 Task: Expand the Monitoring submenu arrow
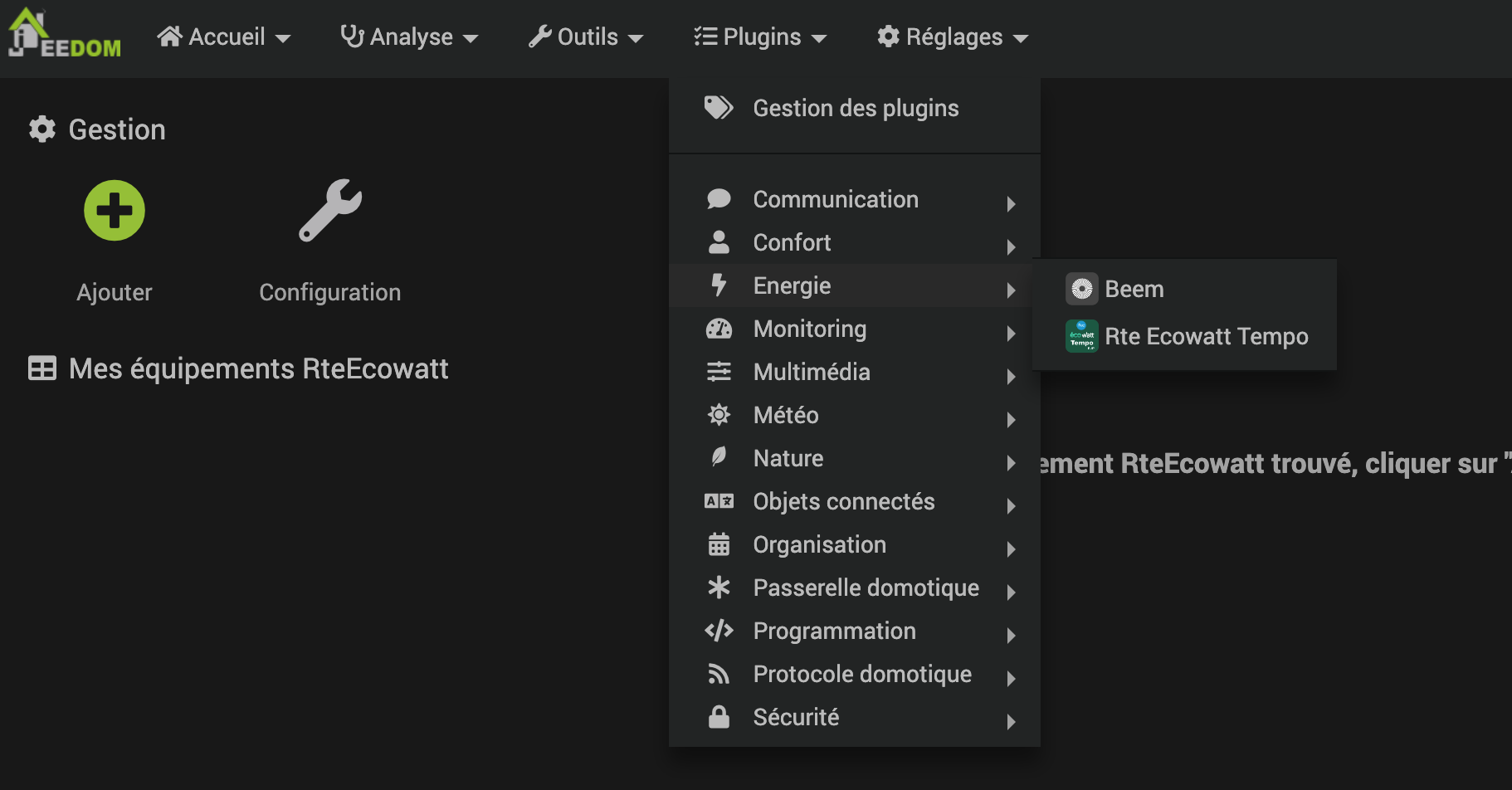tap(1011, 333)
